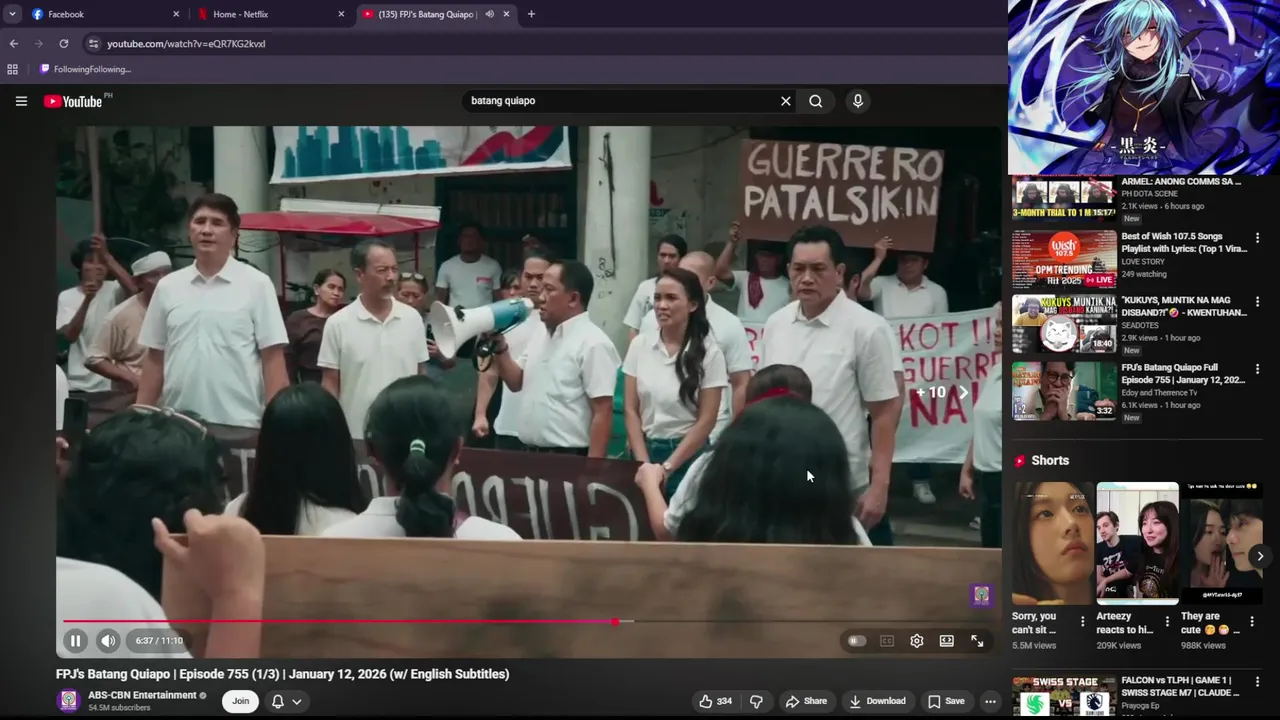The image size is (1280, 720).
Task: Click the site information icon in address bar
Action: coord(93,44)
